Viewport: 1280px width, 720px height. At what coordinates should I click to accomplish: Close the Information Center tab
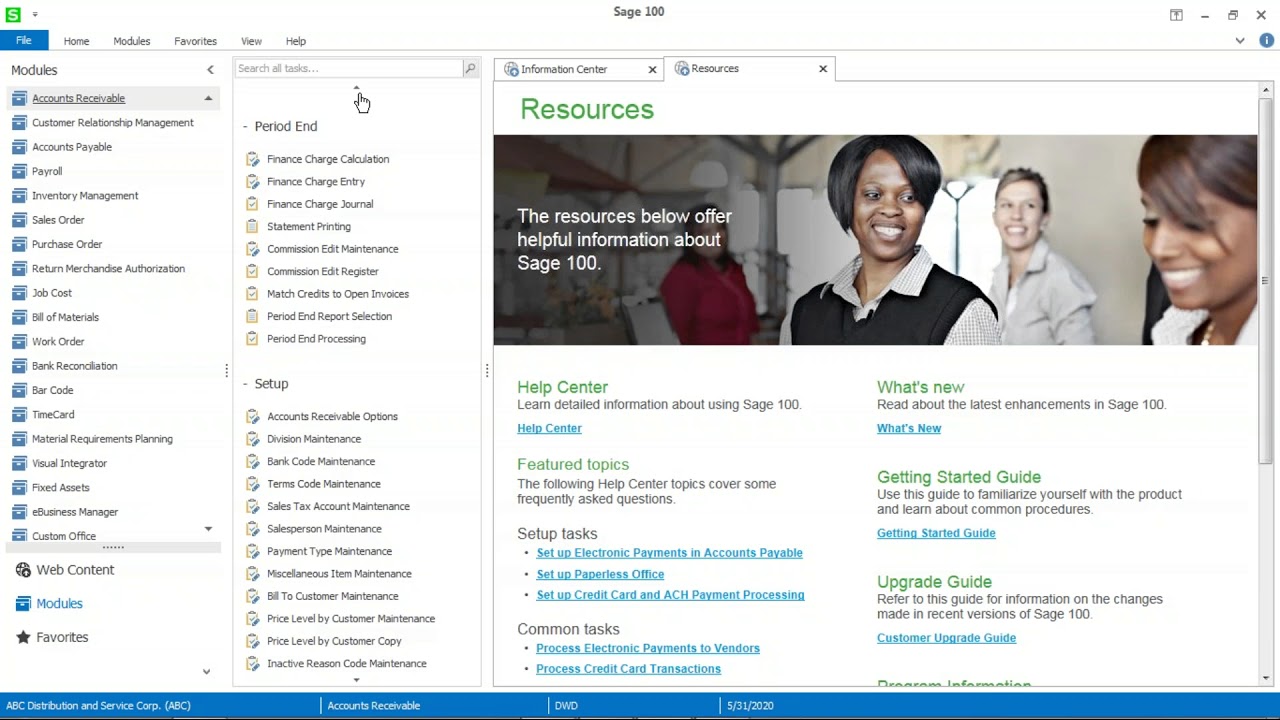(652, 69)
